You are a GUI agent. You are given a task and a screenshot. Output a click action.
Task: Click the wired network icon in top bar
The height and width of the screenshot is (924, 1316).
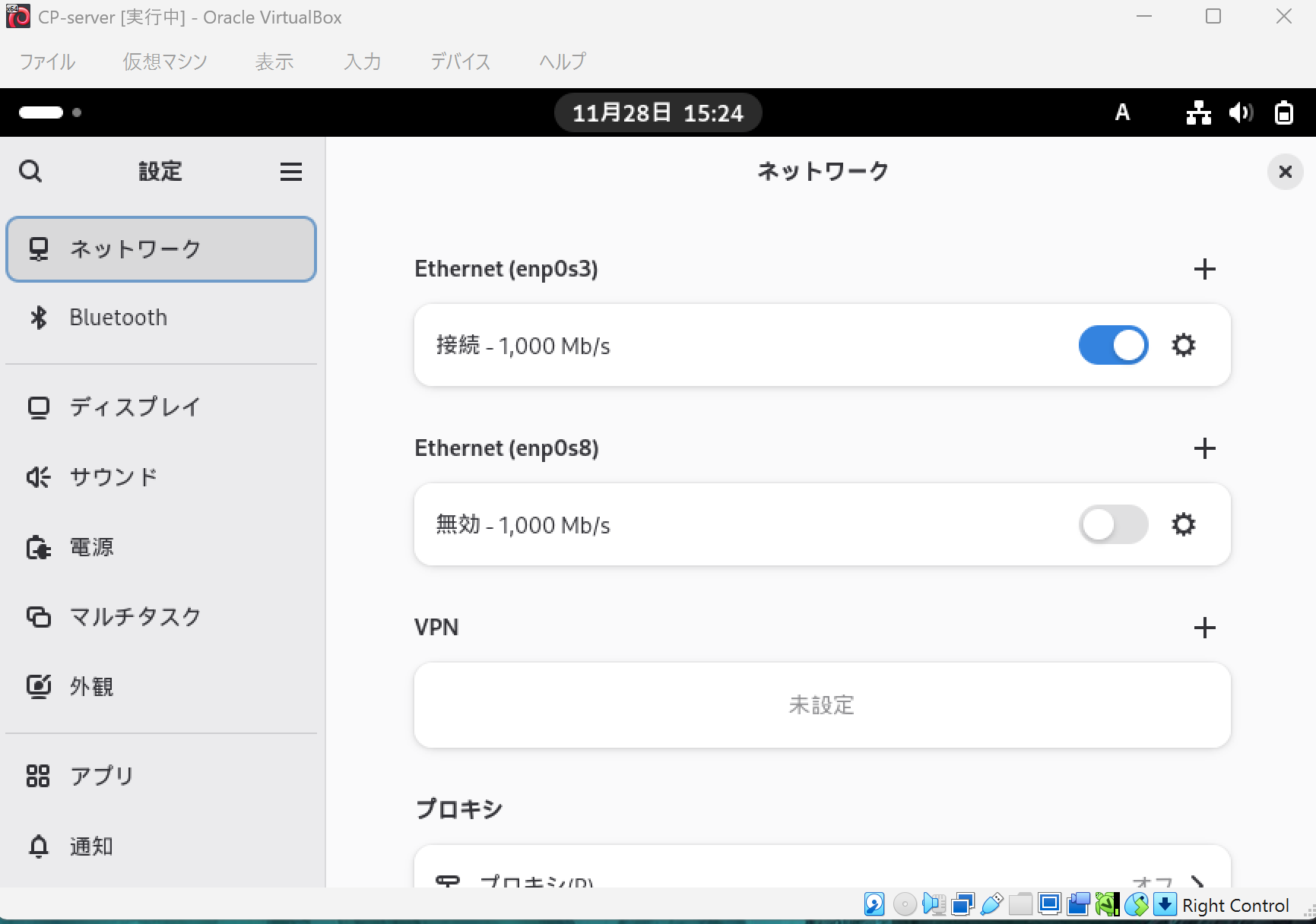1199,112
